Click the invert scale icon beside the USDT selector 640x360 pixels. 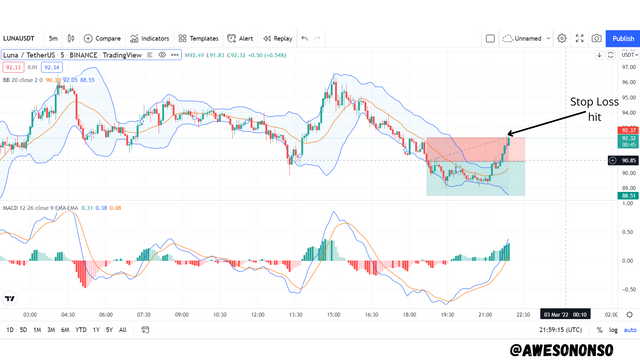tap(611, 55)
